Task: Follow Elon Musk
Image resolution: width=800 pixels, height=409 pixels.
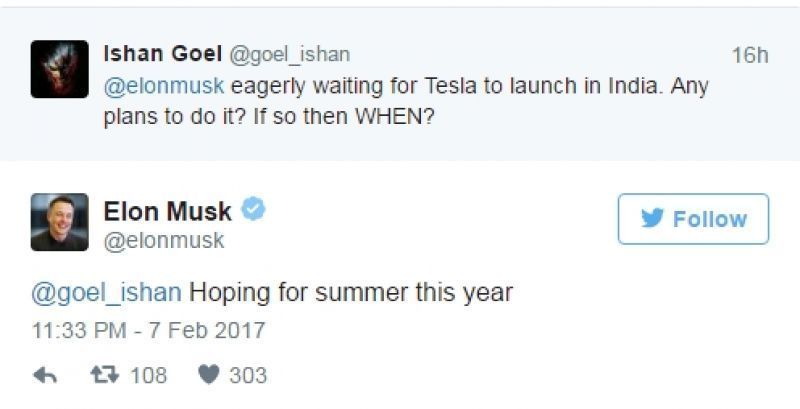Action: click(x=693, y=219)
